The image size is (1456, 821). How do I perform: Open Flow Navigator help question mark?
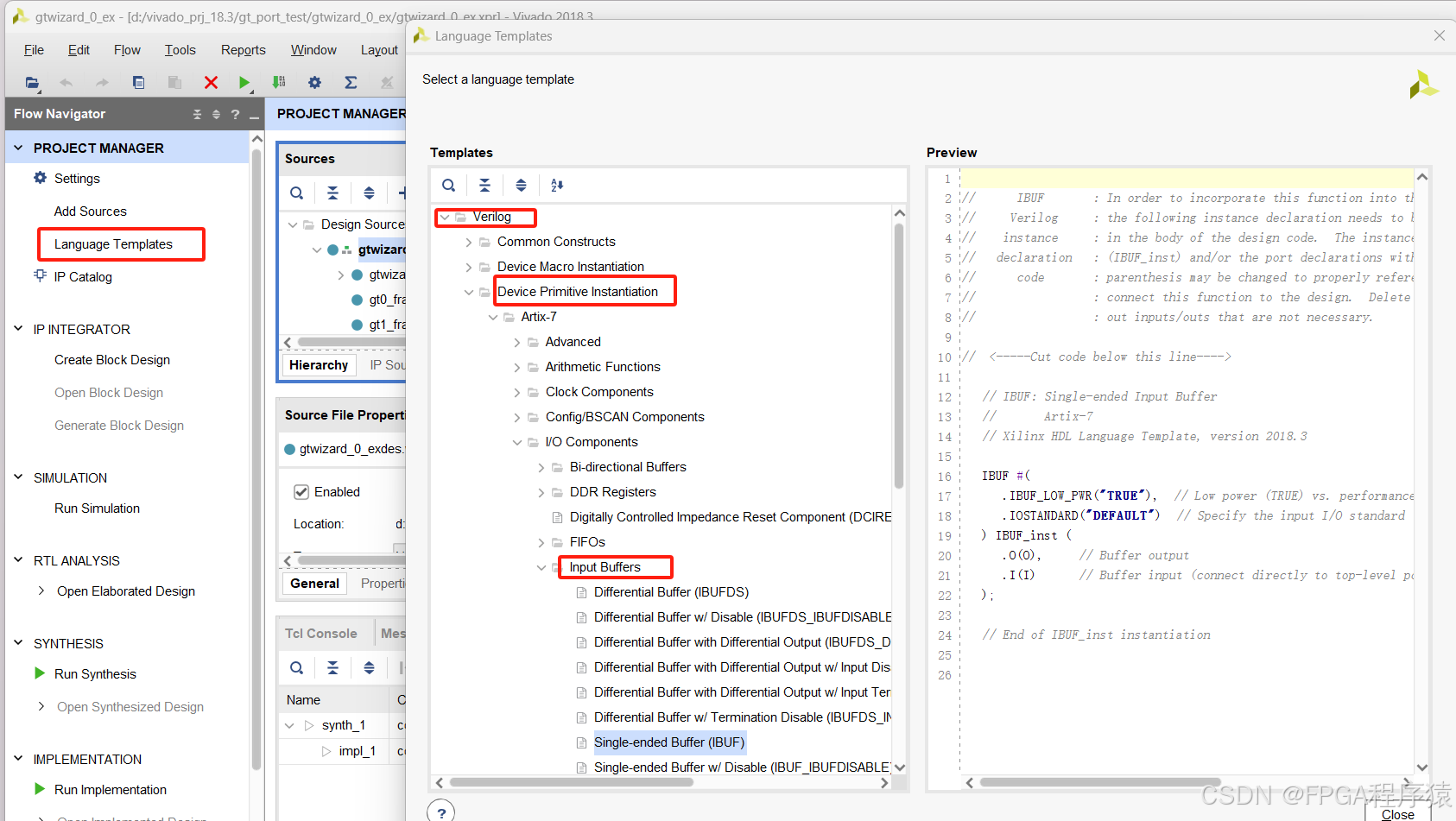coord(235,114)
